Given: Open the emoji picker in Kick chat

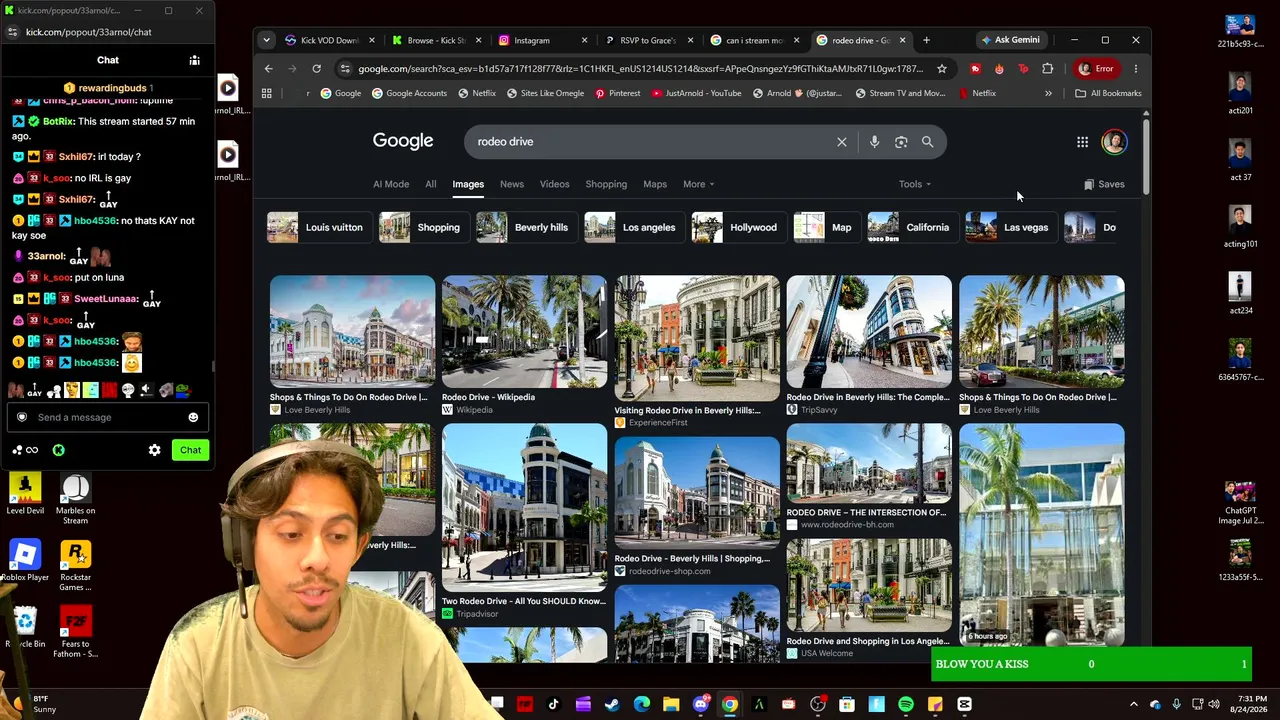Looking at the screenshot, I should click(x=193, y=417).
